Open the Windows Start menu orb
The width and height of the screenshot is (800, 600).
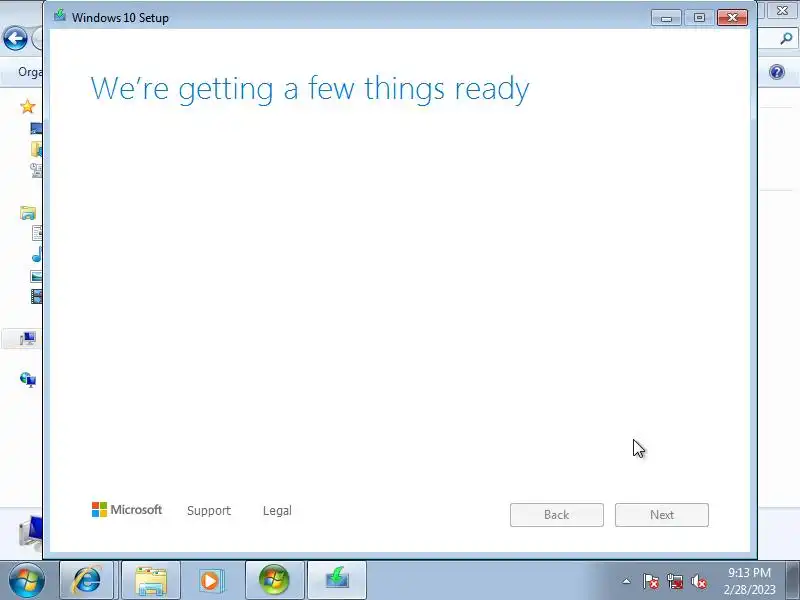[26, 581]
